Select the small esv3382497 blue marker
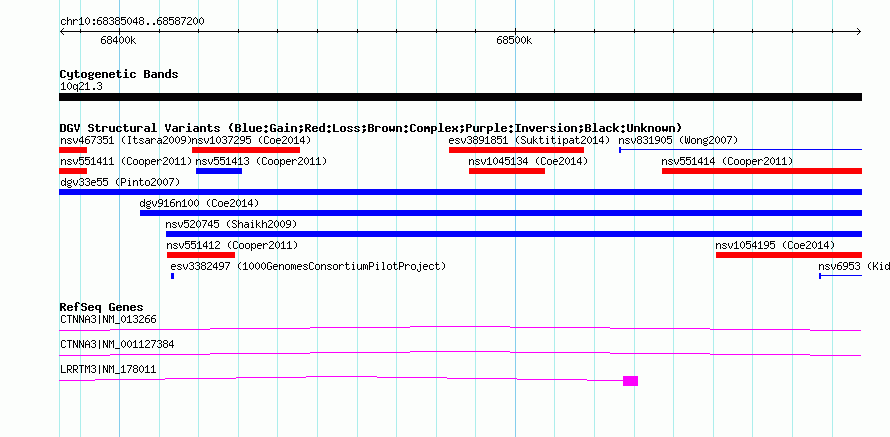Screen dimensions: 890x437 pyautogui.click(x=172, y=276)
